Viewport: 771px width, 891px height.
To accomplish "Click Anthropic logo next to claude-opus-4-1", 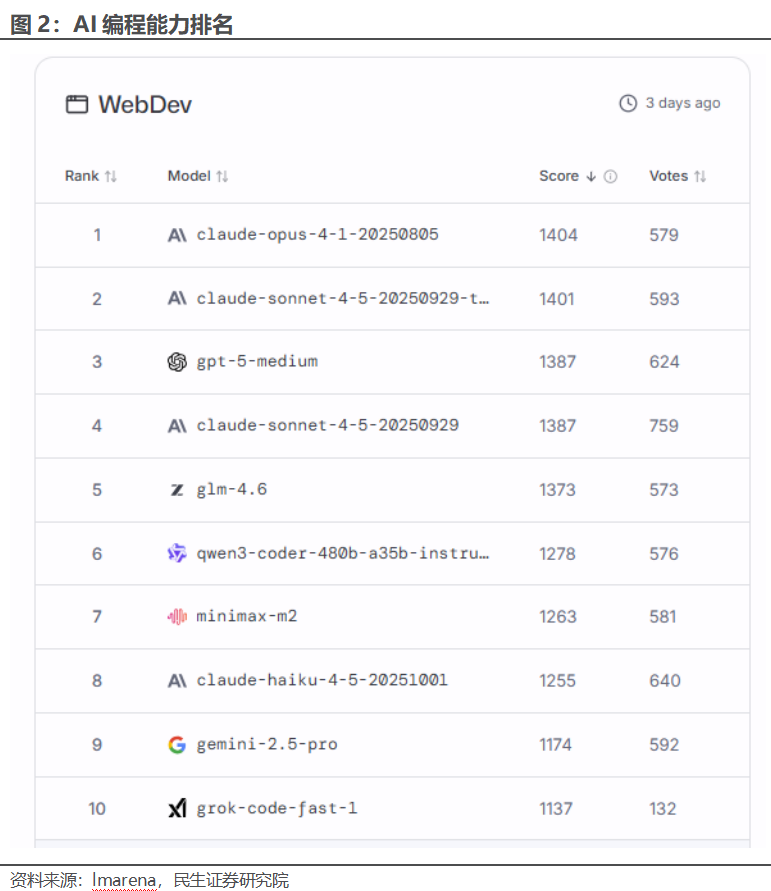I will pyautogui.click(x=177, y=235).
